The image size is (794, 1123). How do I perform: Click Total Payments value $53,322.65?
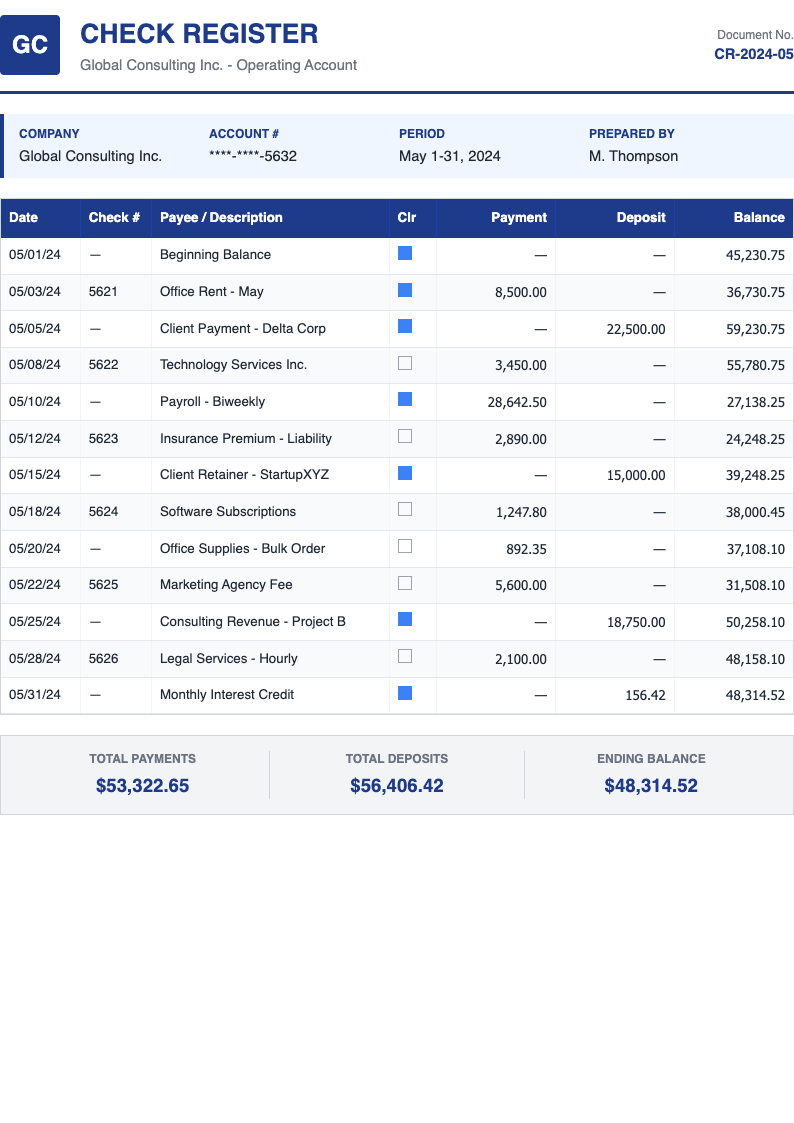click(x=142, y=786)
